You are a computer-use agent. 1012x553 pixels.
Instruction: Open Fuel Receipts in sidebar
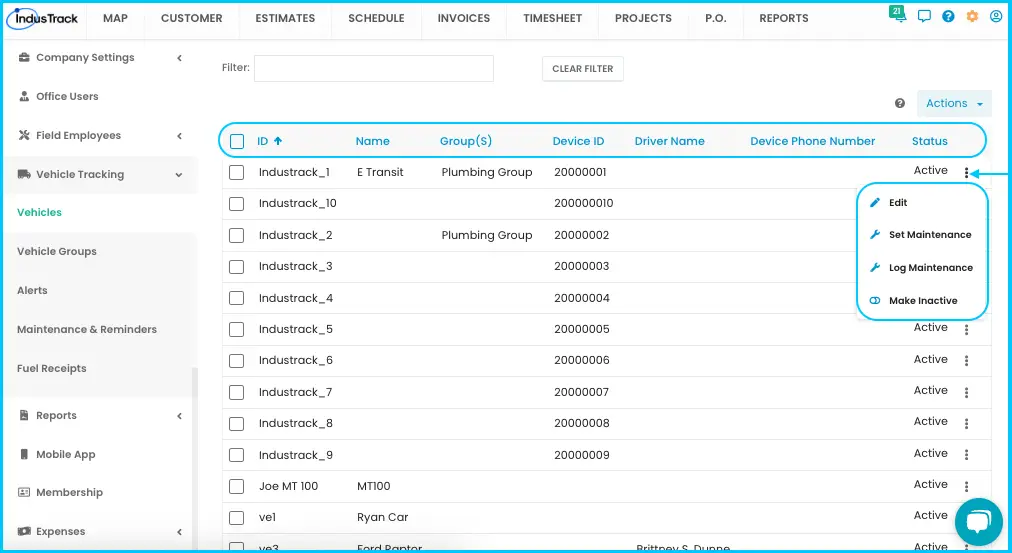pos(52,368)
